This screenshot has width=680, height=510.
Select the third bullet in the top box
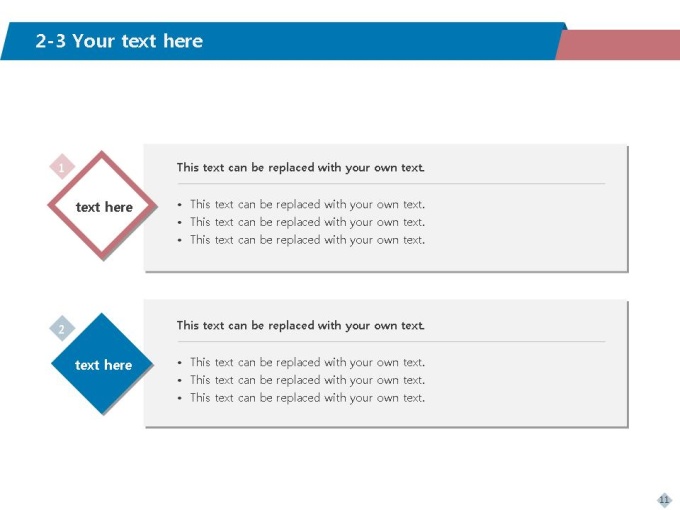tap(307, 240)
